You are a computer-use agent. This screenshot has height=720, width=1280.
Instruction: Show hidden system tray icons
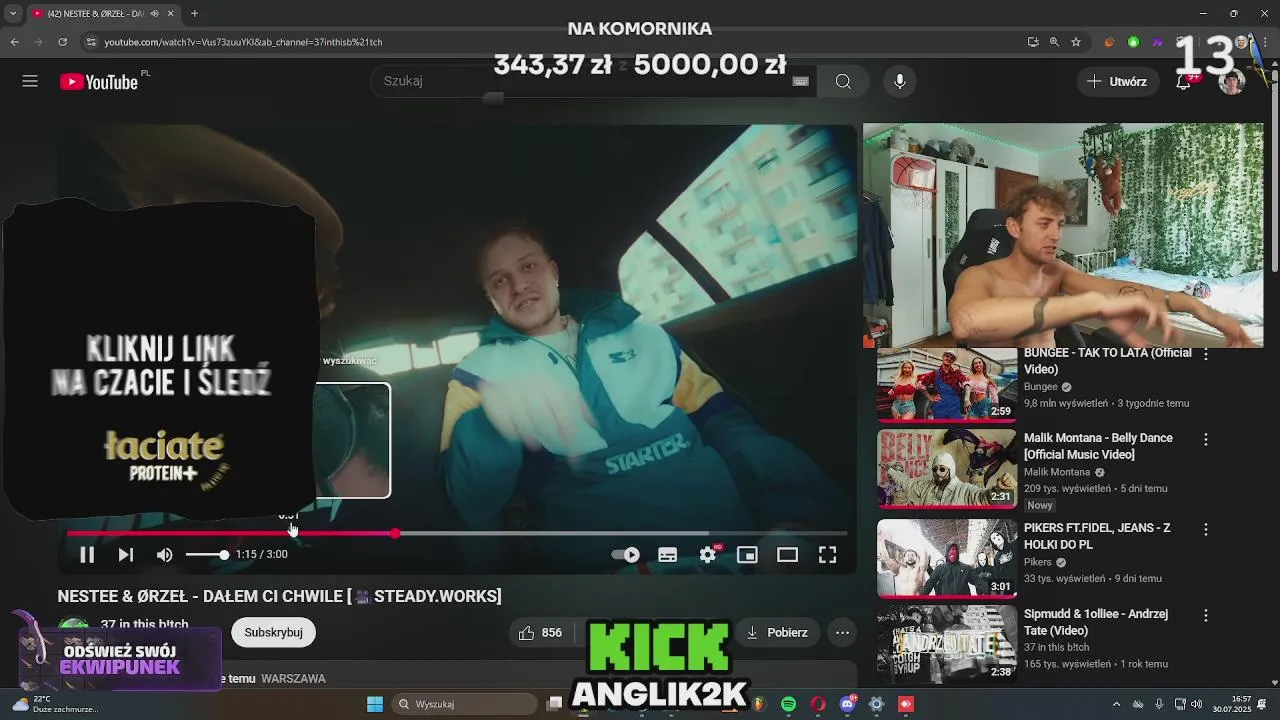click(x=1116, y=704)
